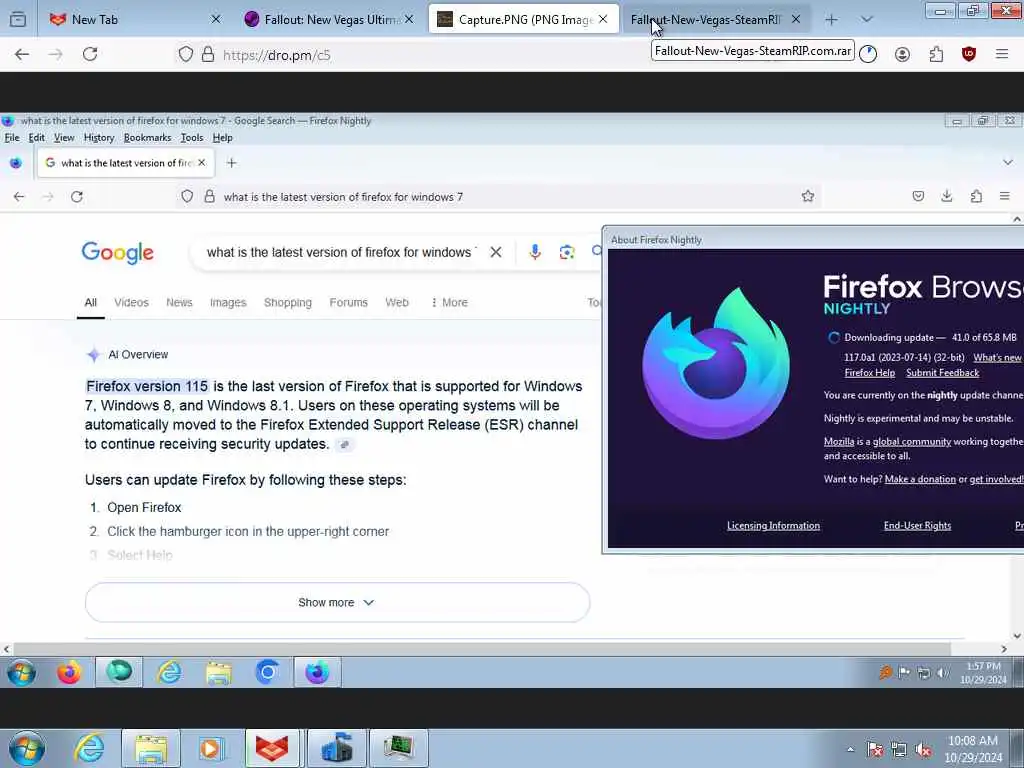
Task: Open File Explorer on bottom taskbar
Action: tap(152, 748)
